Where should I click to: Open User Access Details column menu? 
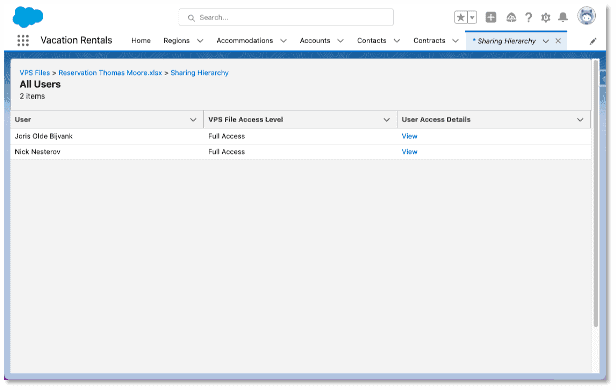point(580,120)
